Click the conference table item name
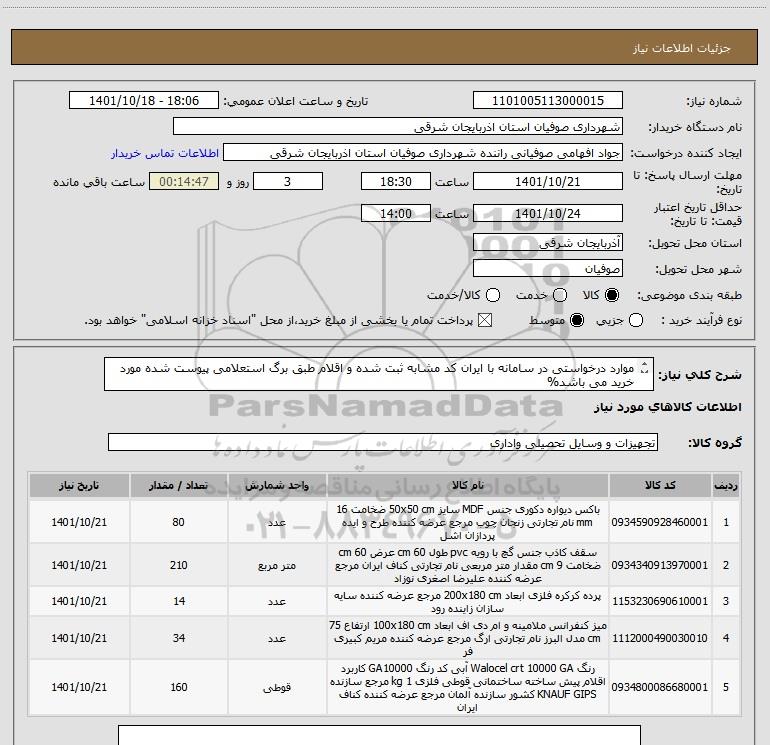Viewport: 770px width, 745px height. (468, 638)
